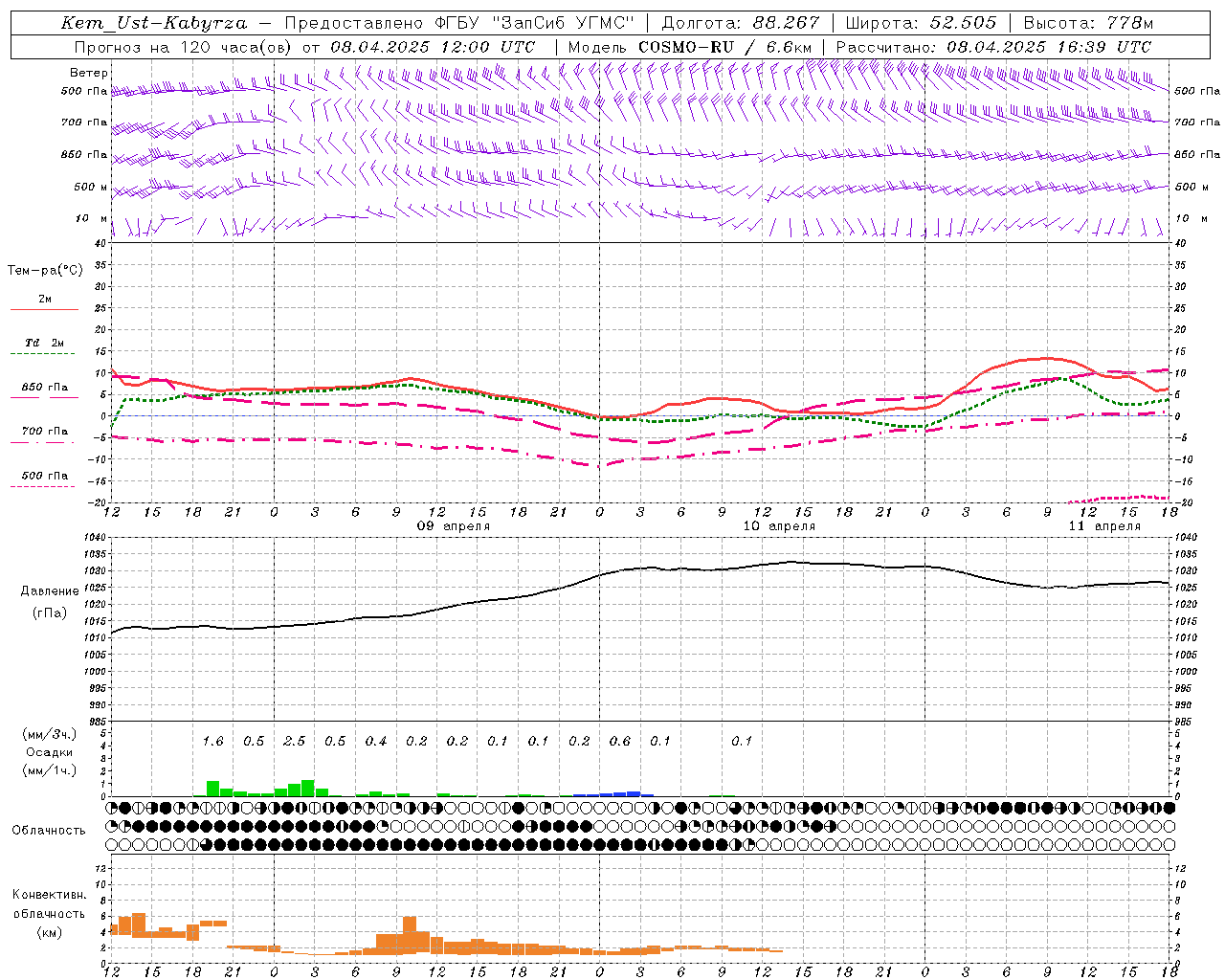Click the '(гПа)' unit label under Давление

pos(50,613)
